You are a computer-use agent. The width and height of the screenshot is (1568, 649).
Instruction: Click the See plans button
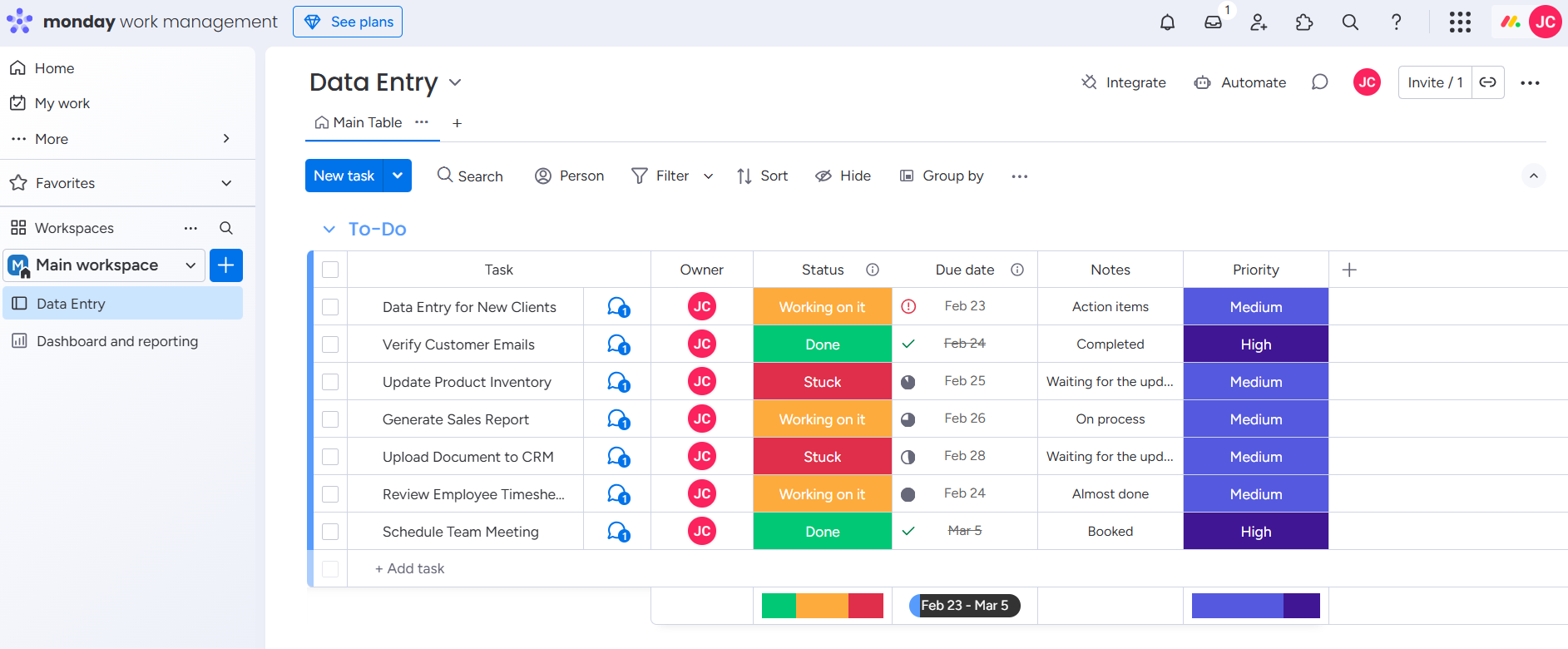pyautogui.click(x=348, y=22)
